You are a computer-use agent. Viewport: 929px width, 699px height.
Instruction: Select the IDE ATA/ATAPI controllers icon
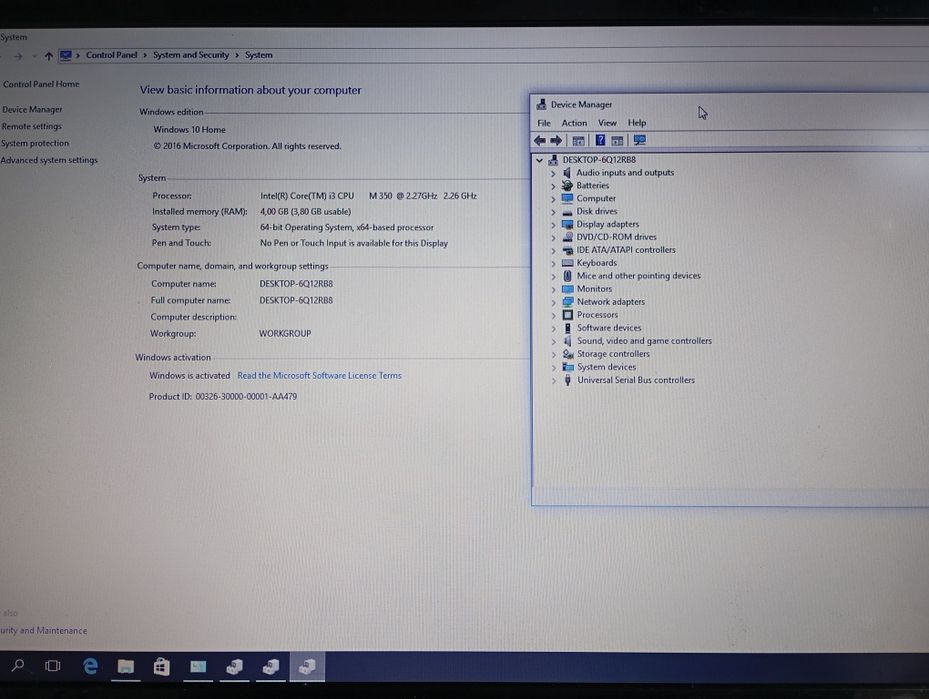[x=568, y=250]
